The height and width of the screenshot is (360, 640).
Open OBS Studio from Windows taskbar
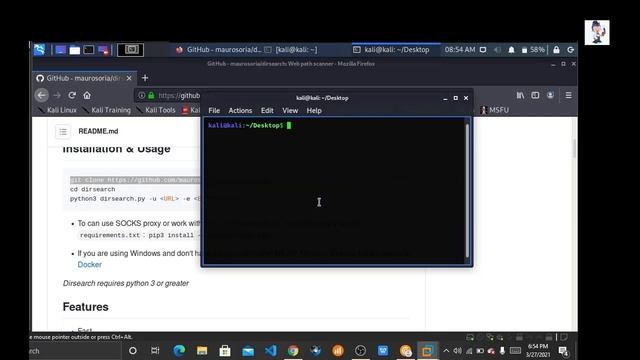(x=360, y=351)
